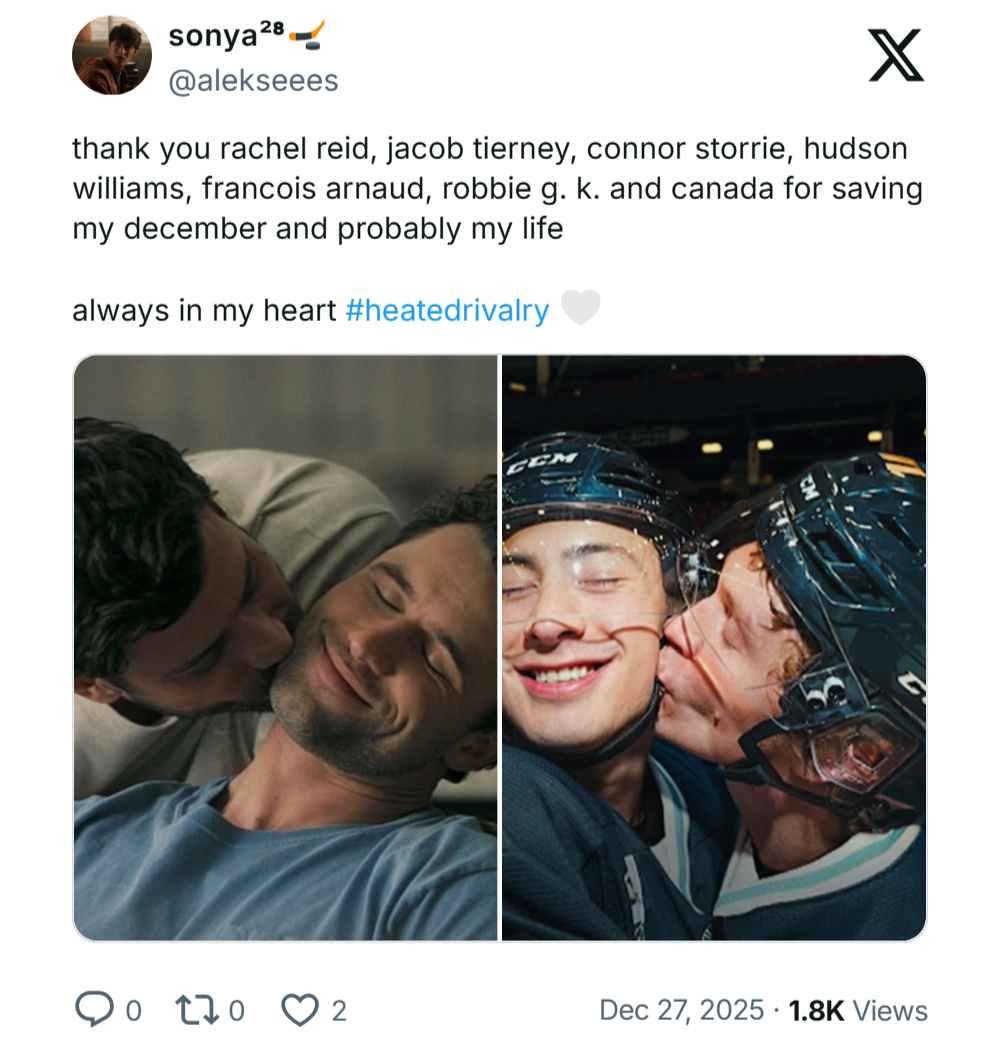Click the like count of 2
This screenshot has width=1000, height=1060.
[339, 1011]
